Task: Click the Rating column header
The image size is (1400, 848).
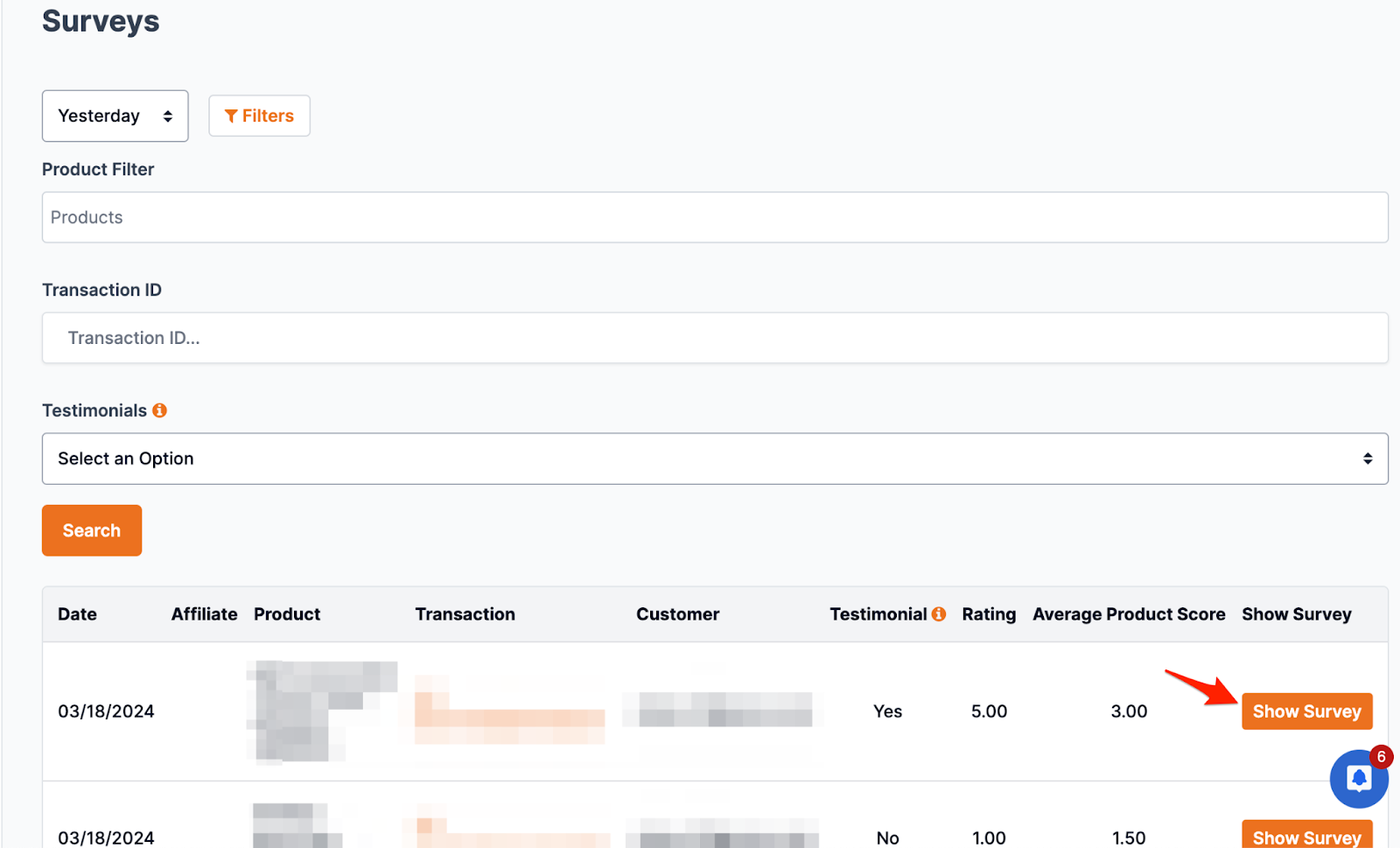Action: tap(989, 614)
